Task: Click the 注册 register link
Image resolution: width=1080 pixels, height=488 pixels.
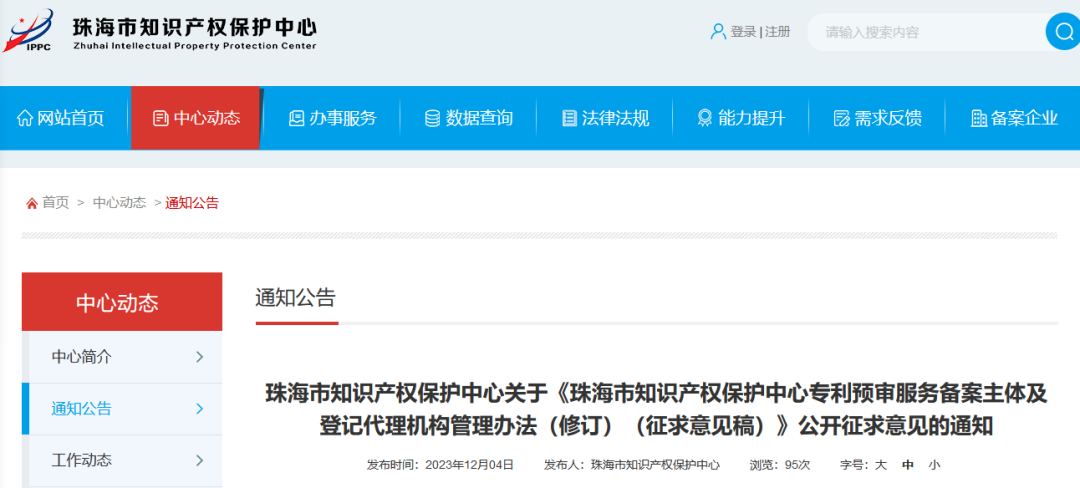Action: coord(778,32)
